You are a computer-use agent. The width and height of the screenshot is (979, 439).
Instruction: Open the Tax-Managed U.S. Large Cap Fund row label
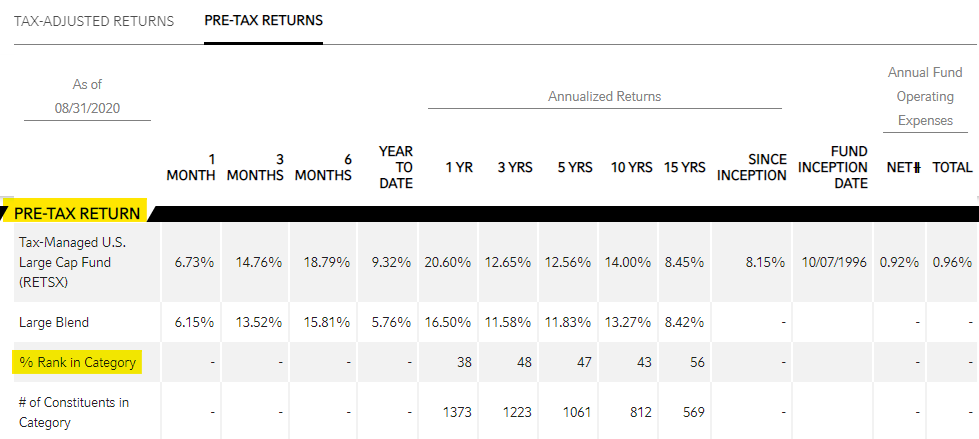[x=72, y=262]
